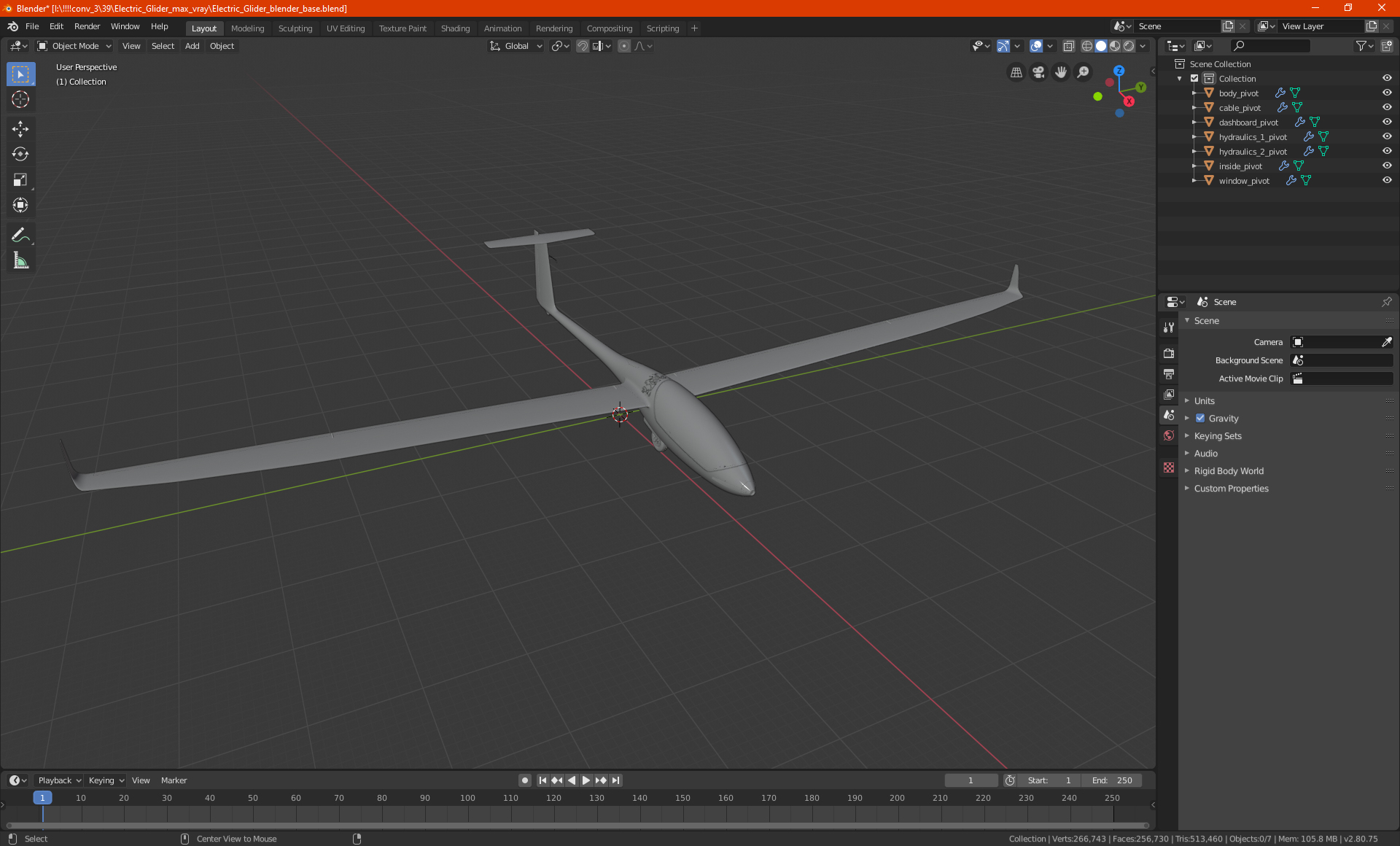
Task: Switch to wireframe viewport shading
Action: [1086, 46]
